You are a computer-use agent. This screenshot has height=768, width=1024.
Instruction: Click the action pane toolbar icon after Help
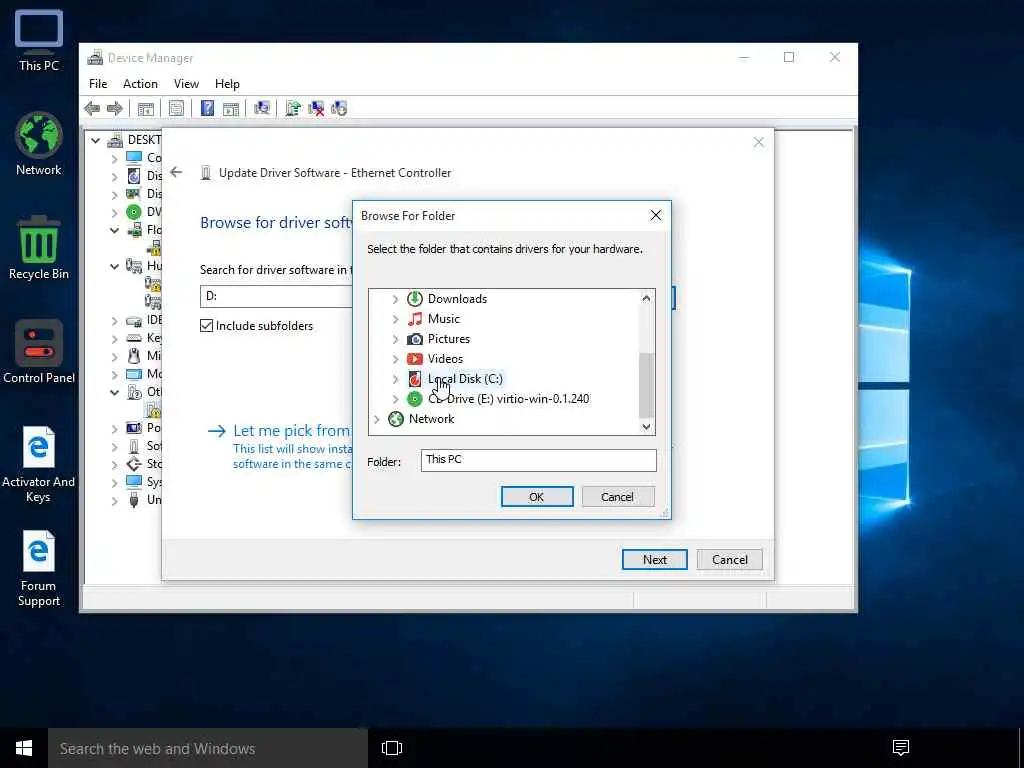click(x=231, y=108)
